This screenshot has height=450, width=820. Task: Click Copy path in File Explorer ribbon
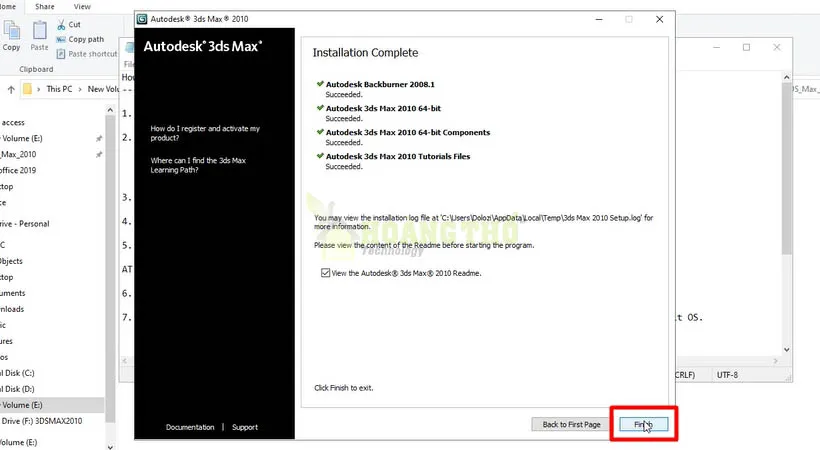(x=80, y=39)
